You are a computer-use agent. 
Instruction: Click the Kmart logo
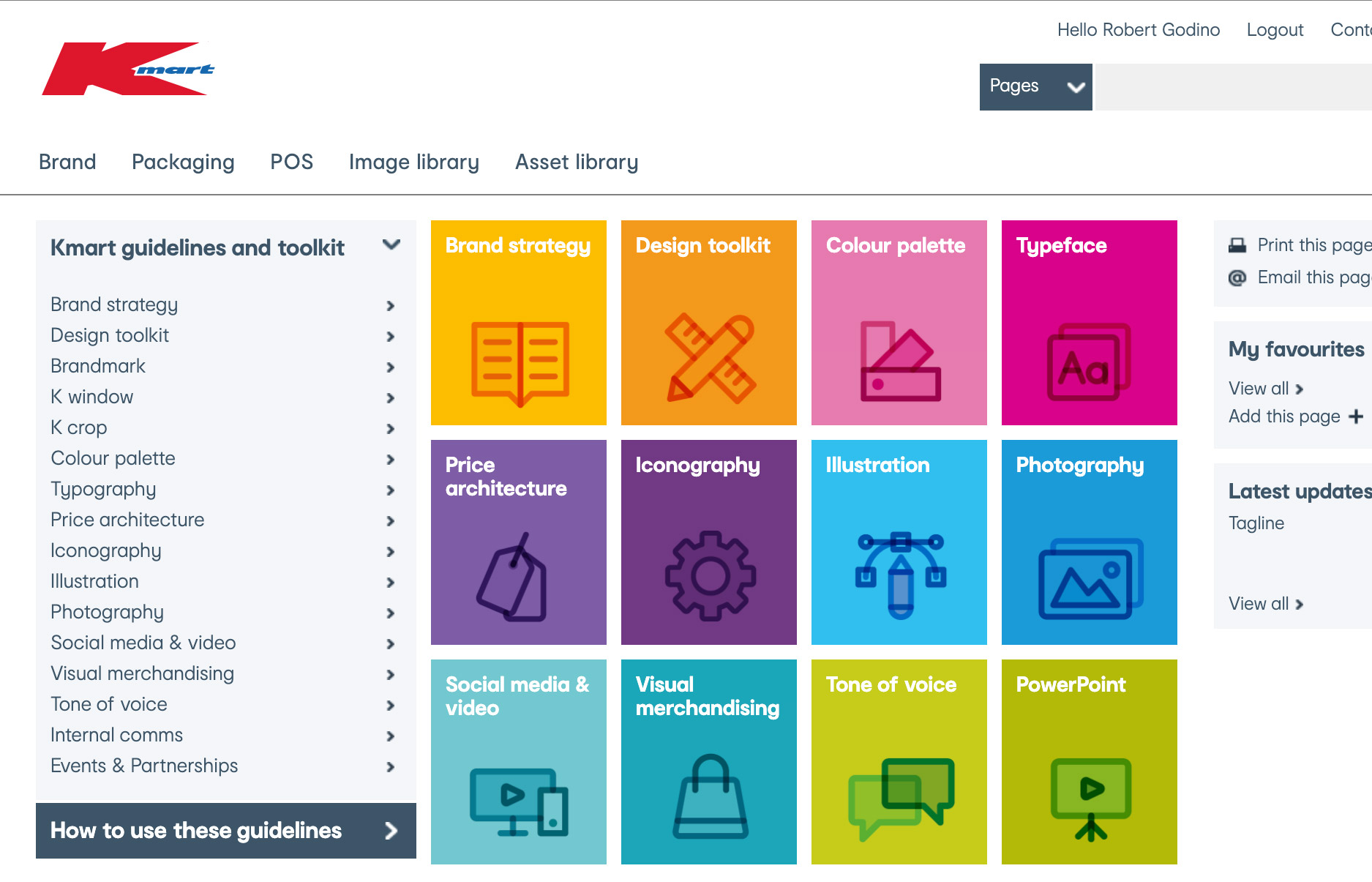[128, 69]
